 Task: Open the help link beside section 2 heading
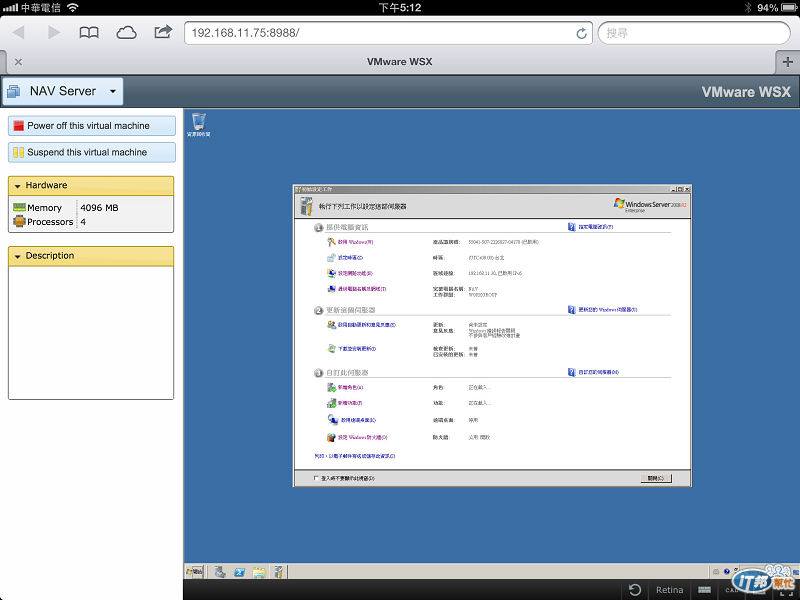point(603,309)
